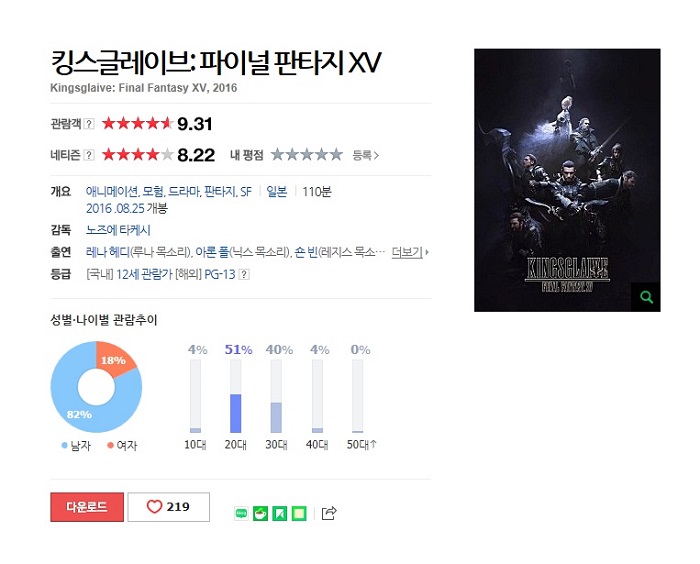Like the movie with heart button
Image resolution: width=700 pixels, height=564 pixels.
coord(168,507)
